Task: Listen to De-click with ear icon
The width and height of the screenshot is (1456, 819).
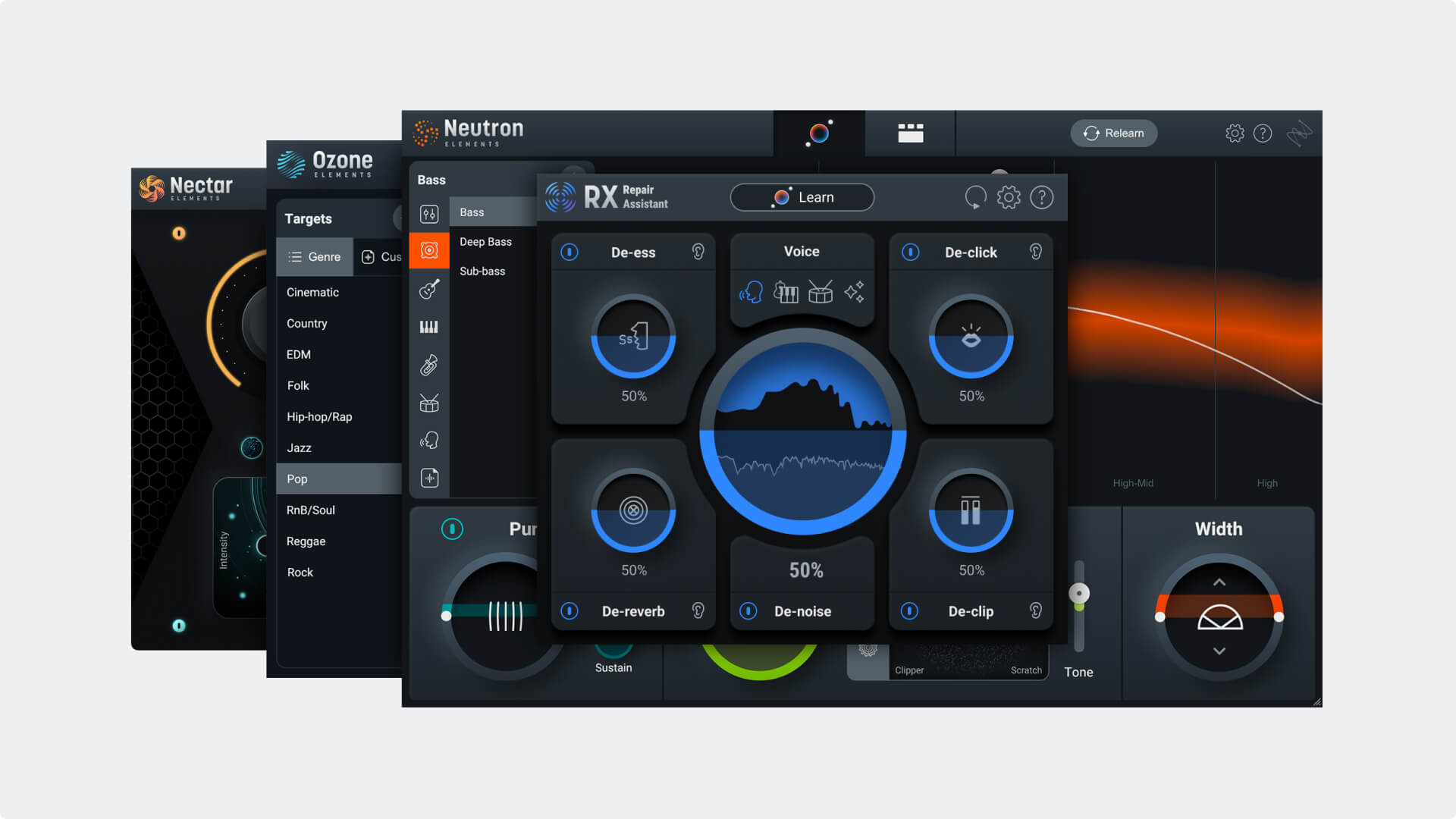Action: pos(1036,252)
